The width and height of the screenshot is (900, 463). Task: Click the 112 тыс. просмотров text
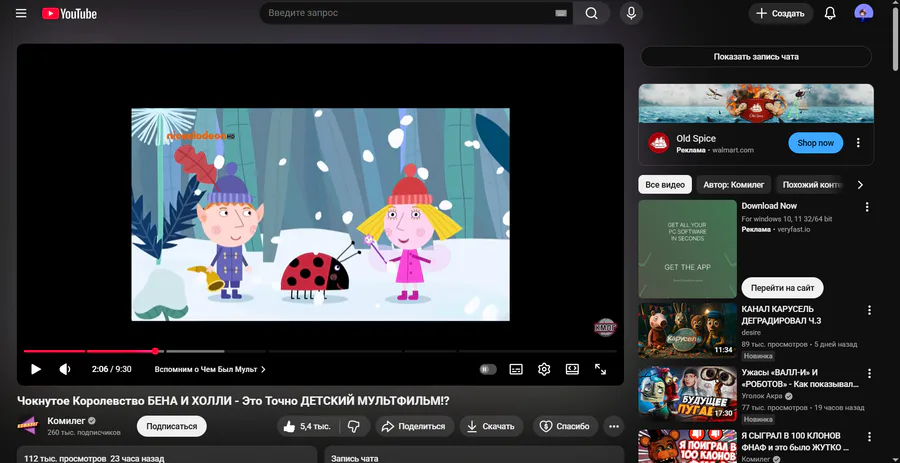coord(65,458)
